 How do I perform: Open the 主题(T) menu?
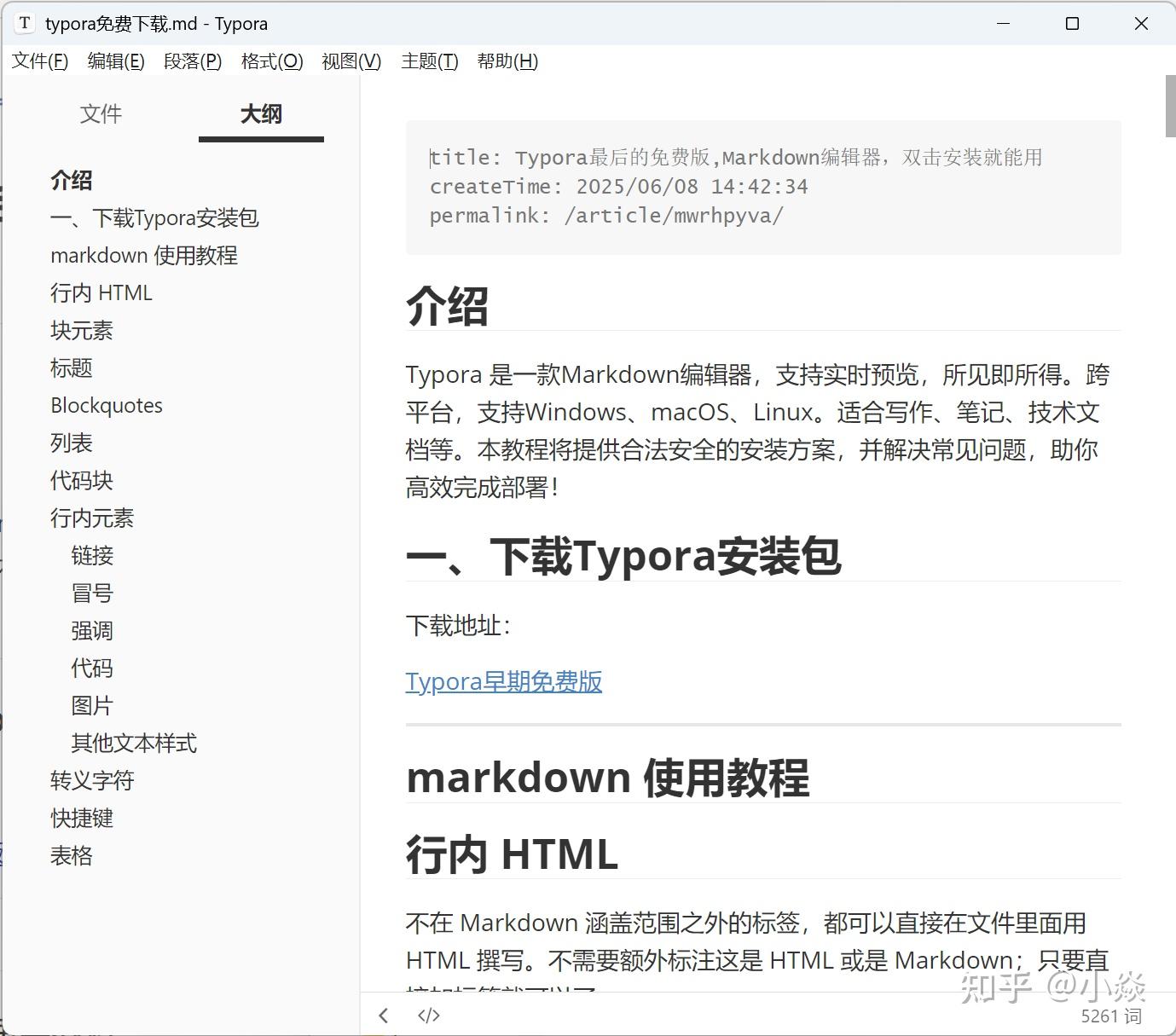pyautogui.click(x=429, y=61)
